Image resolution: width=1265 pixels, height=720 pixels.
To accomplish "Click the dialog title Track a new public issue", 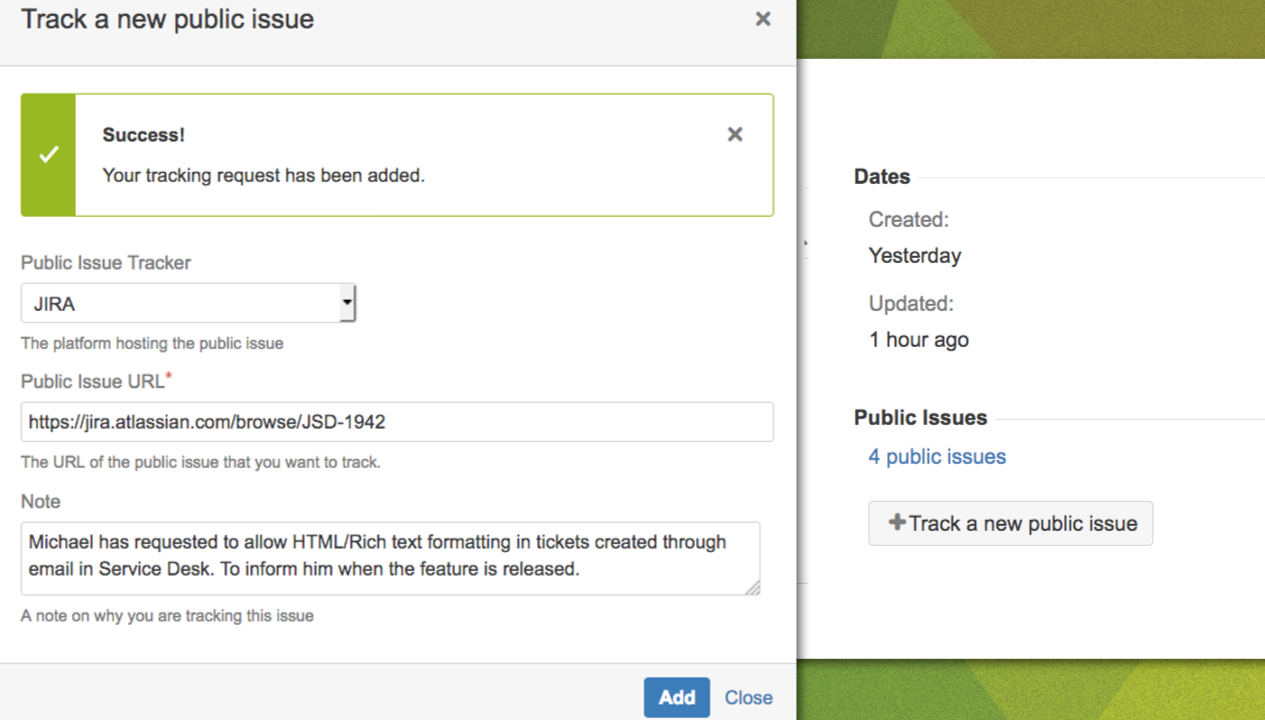I will (168, 19).
